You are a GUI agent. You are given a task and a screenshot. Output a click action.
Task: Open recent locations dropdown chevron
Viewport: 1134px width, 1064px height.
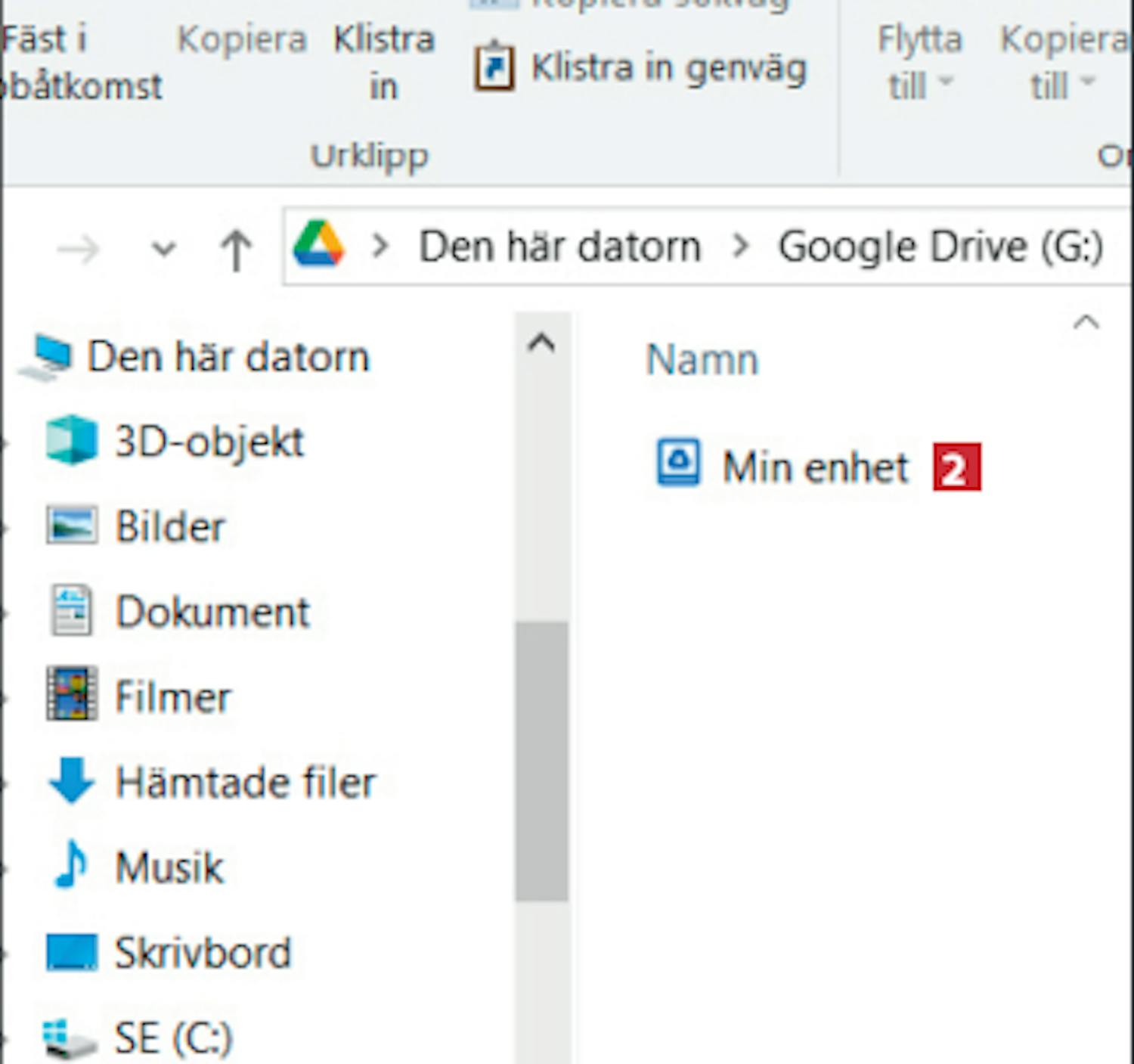coord(163,249)
